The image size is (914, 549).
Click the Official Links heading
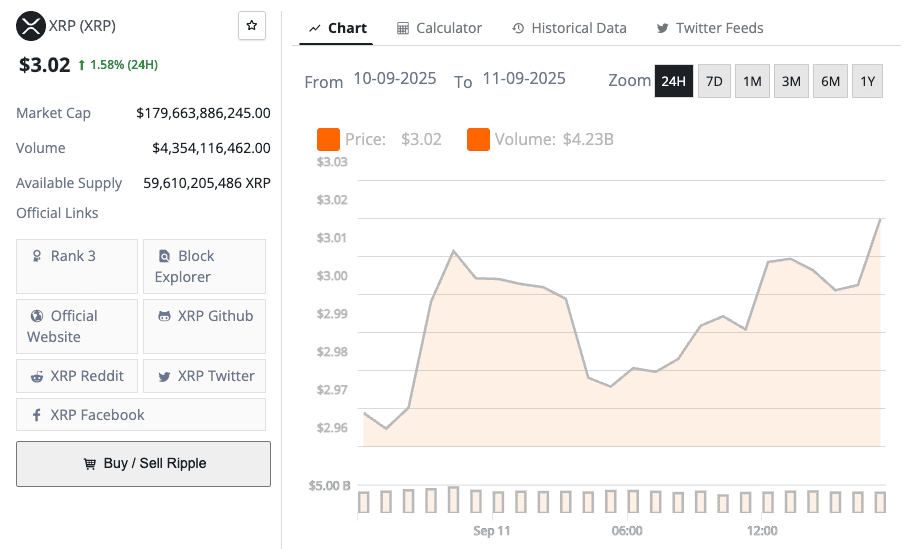[x=57, y=213]
